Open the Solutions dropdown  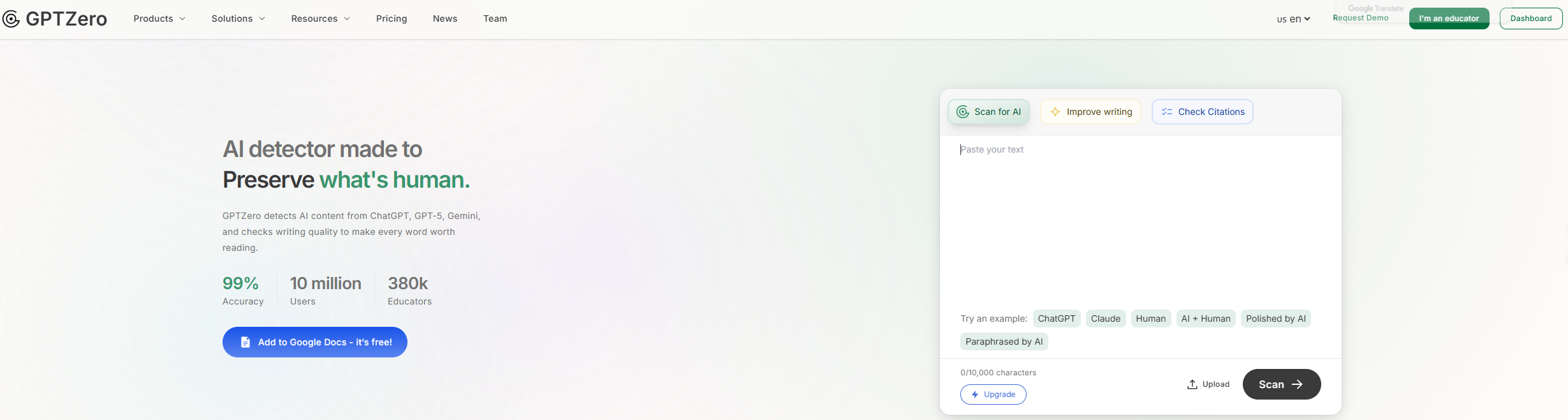238,19
